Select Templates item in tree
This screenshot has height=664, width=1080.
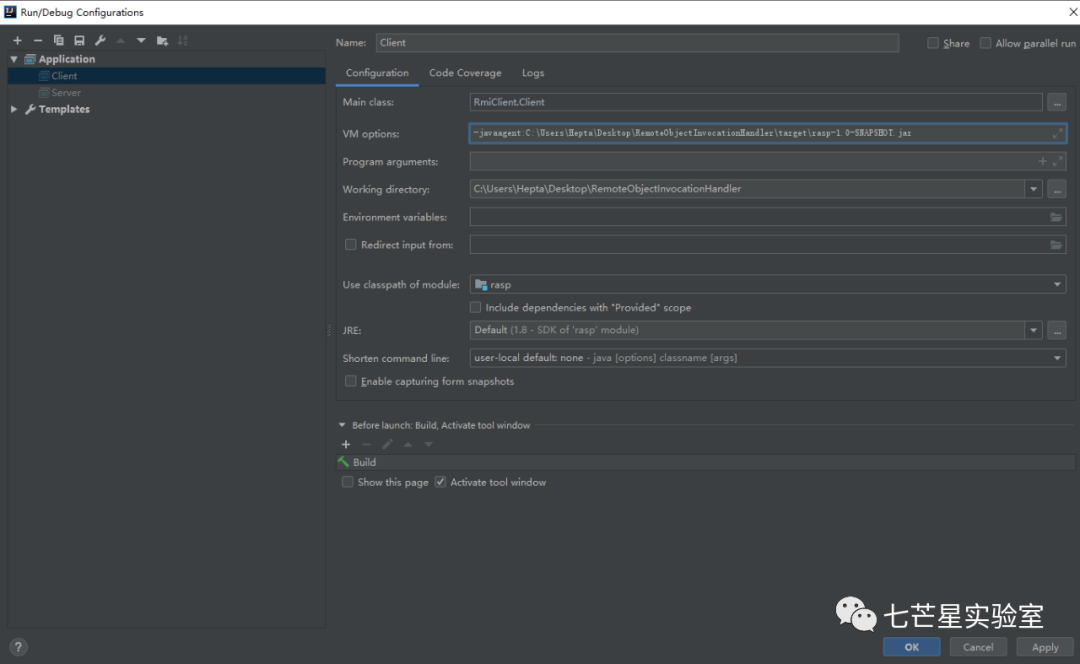(63, 109)
